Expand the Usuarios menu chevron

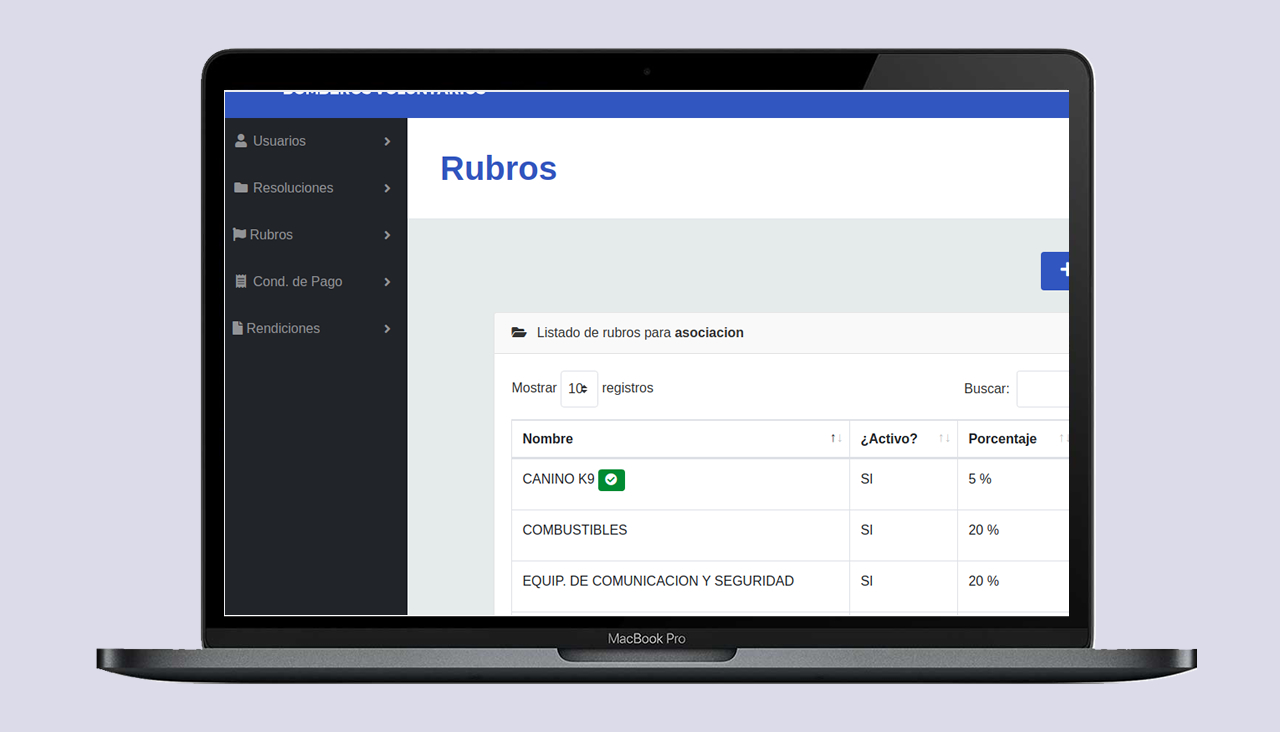[387, 142]
